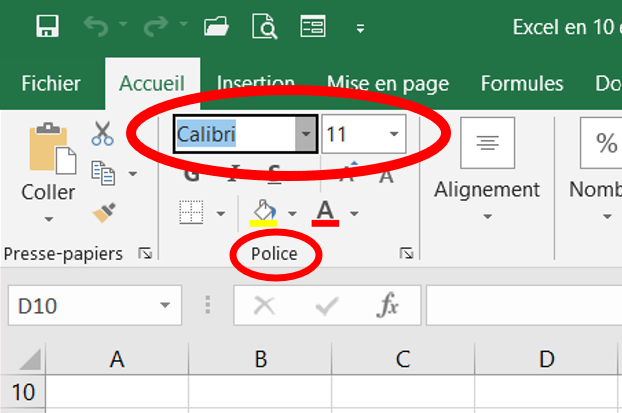Select column D header
Image resolution: width=622 pixels, height=413 pixels.
[x=546, y=359]
